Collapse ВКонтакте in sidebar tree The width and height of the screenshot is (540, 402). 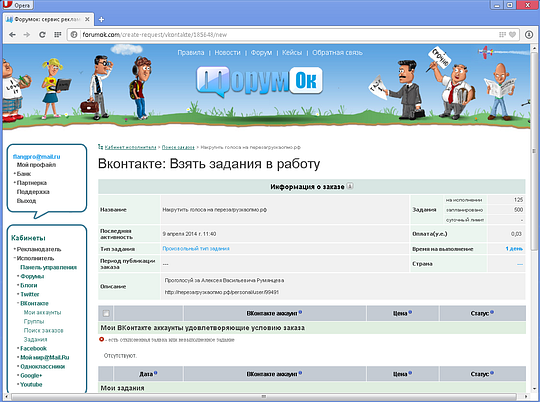(x=34, y=303)
